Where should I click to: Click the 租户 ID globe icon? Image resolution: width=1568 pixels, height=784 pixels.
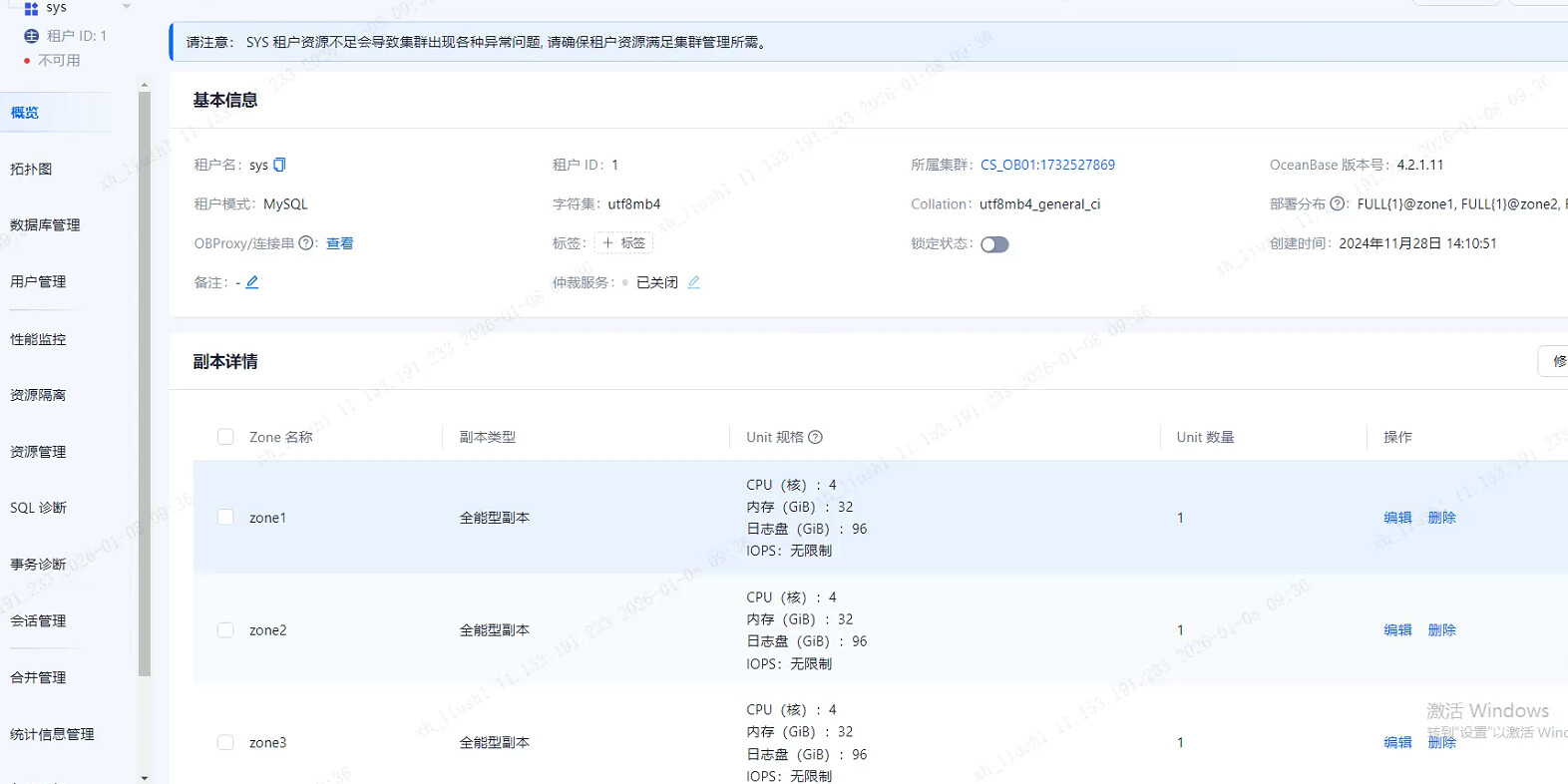click(x=32, y=36)
